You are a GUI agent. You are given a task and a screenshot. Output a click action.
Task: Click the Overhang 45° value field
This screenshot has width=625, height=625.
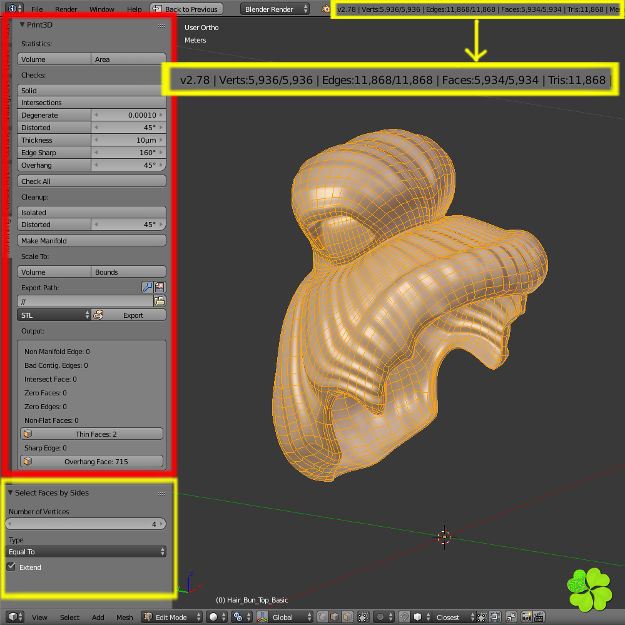click(128, 165)
